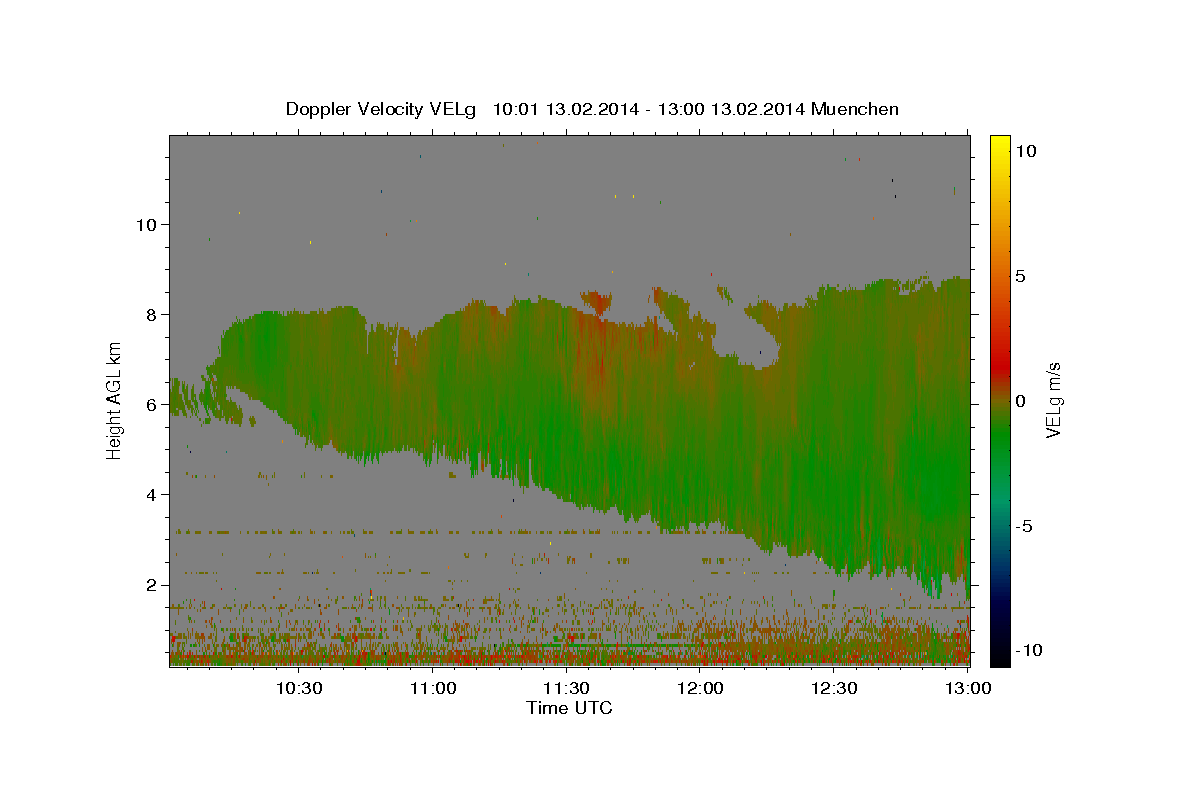Click the 'VELg m/s' colorbar label
The height and width of the screenshot is (800, 1200).
pos(1053,400)
